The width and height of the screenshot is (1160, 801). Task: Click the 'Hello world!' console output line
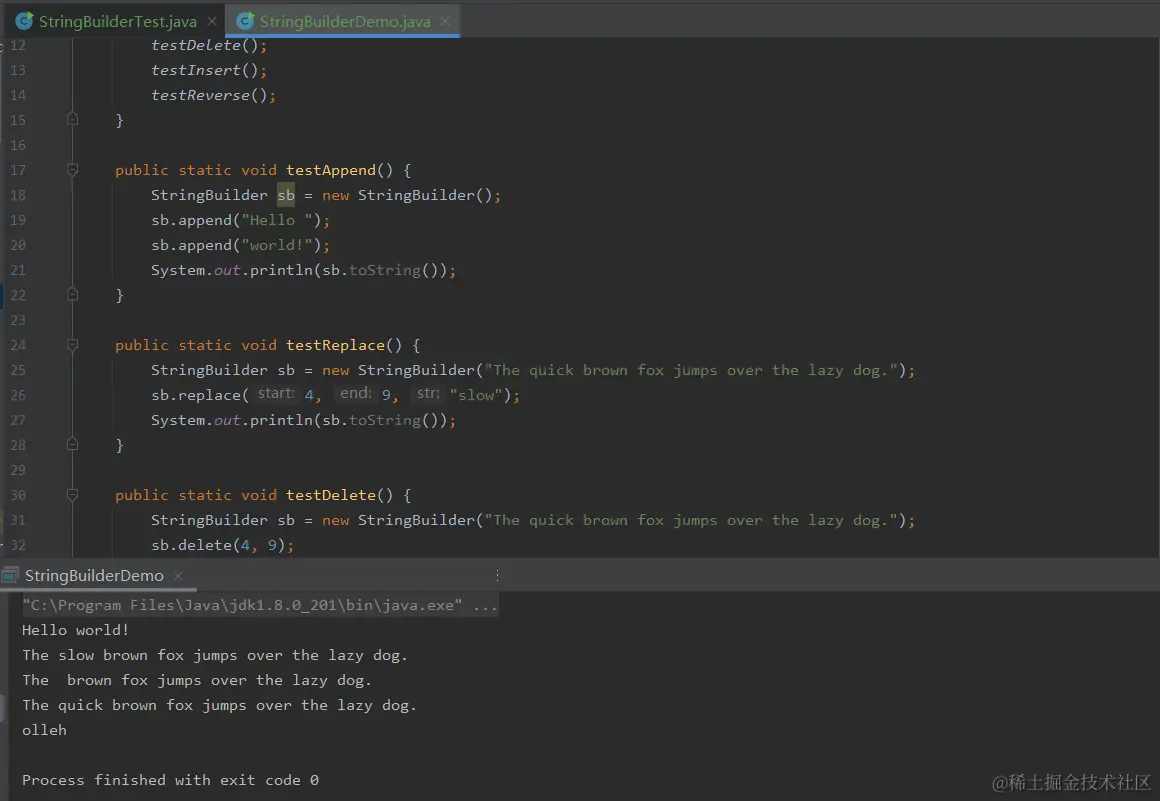75,630
